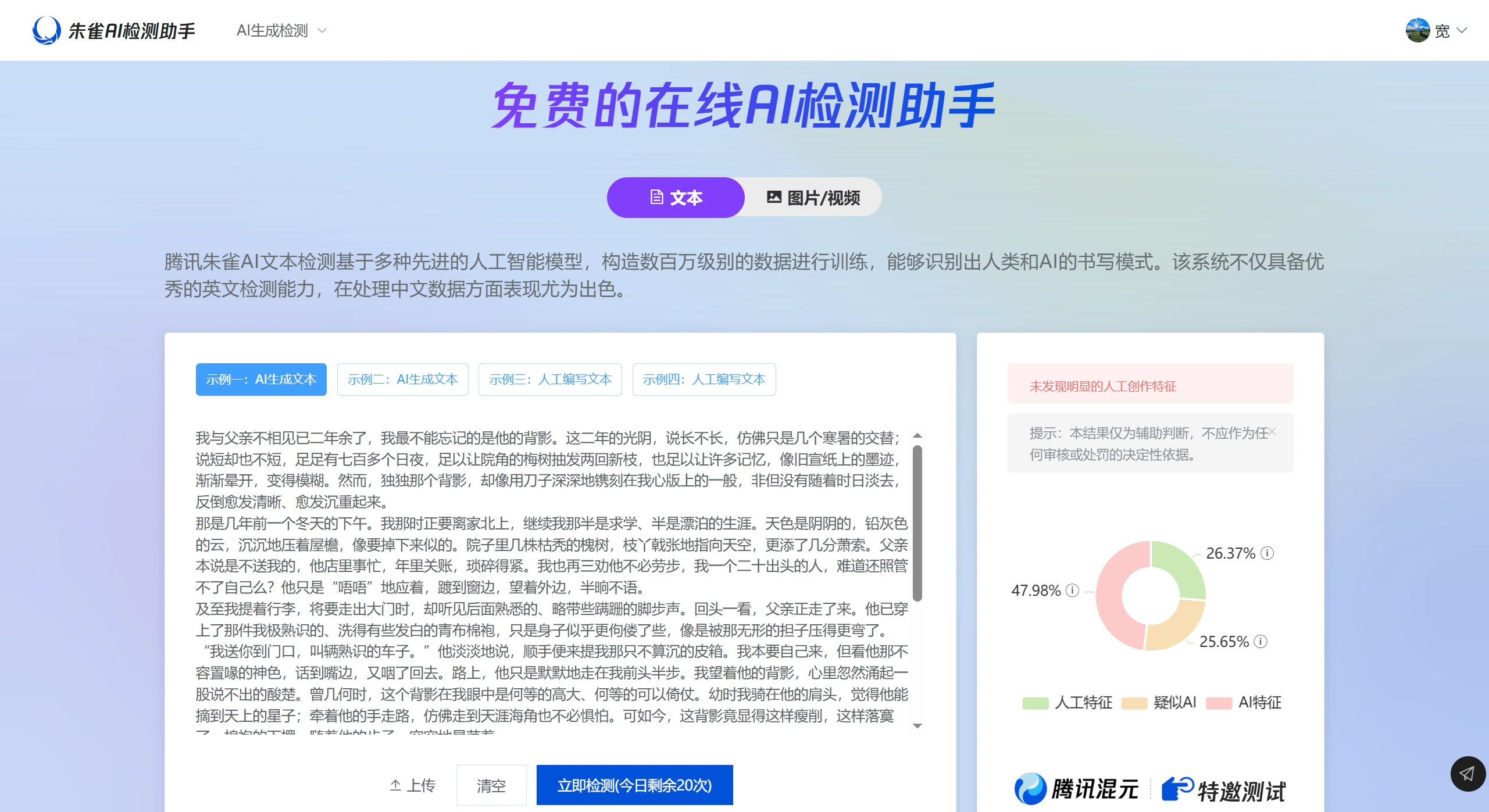Click the upload icon beside 上传

point(395,784)
